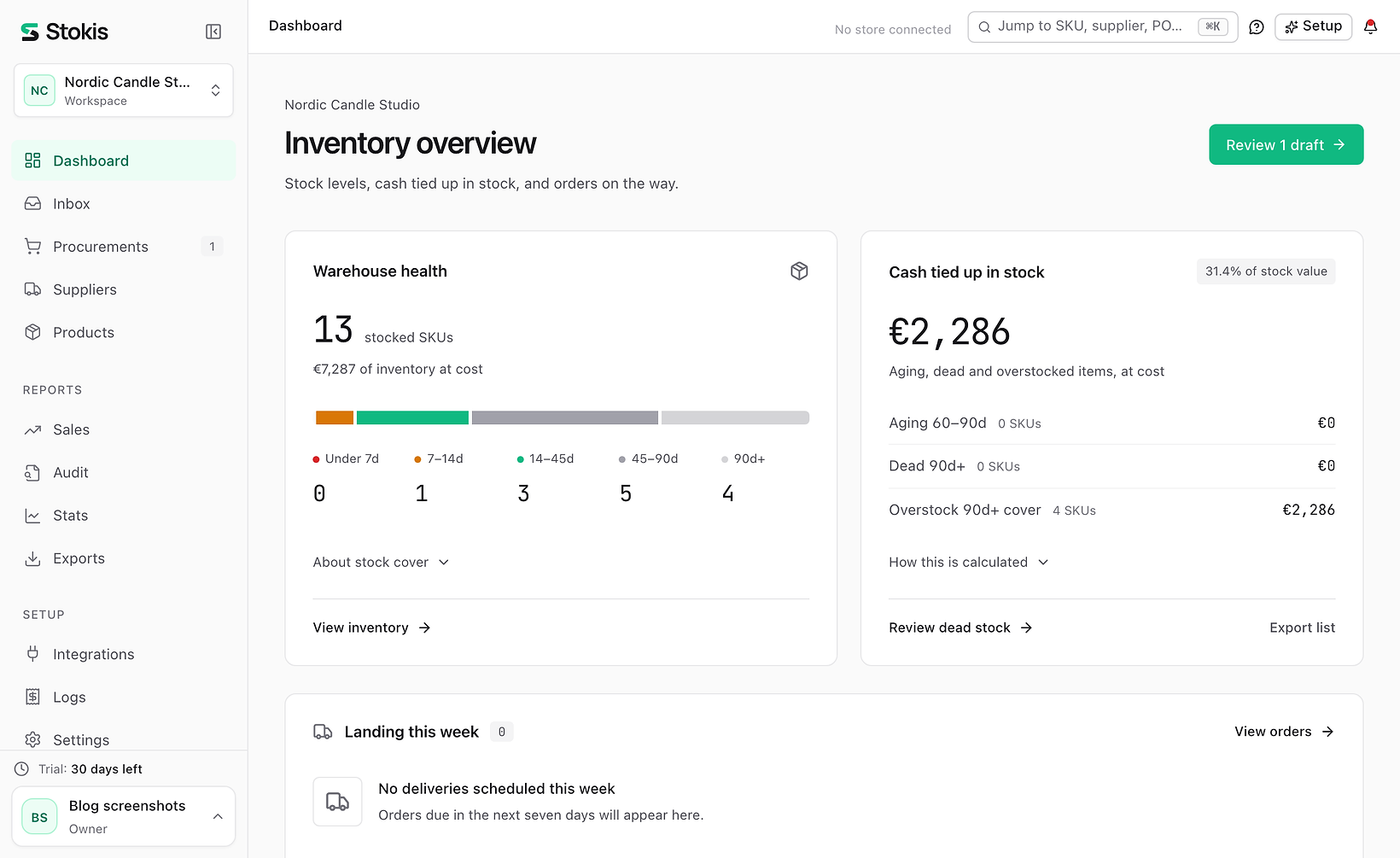The image size is (1400, 858).
Task: Open Sales report
Action: point(124,429)
